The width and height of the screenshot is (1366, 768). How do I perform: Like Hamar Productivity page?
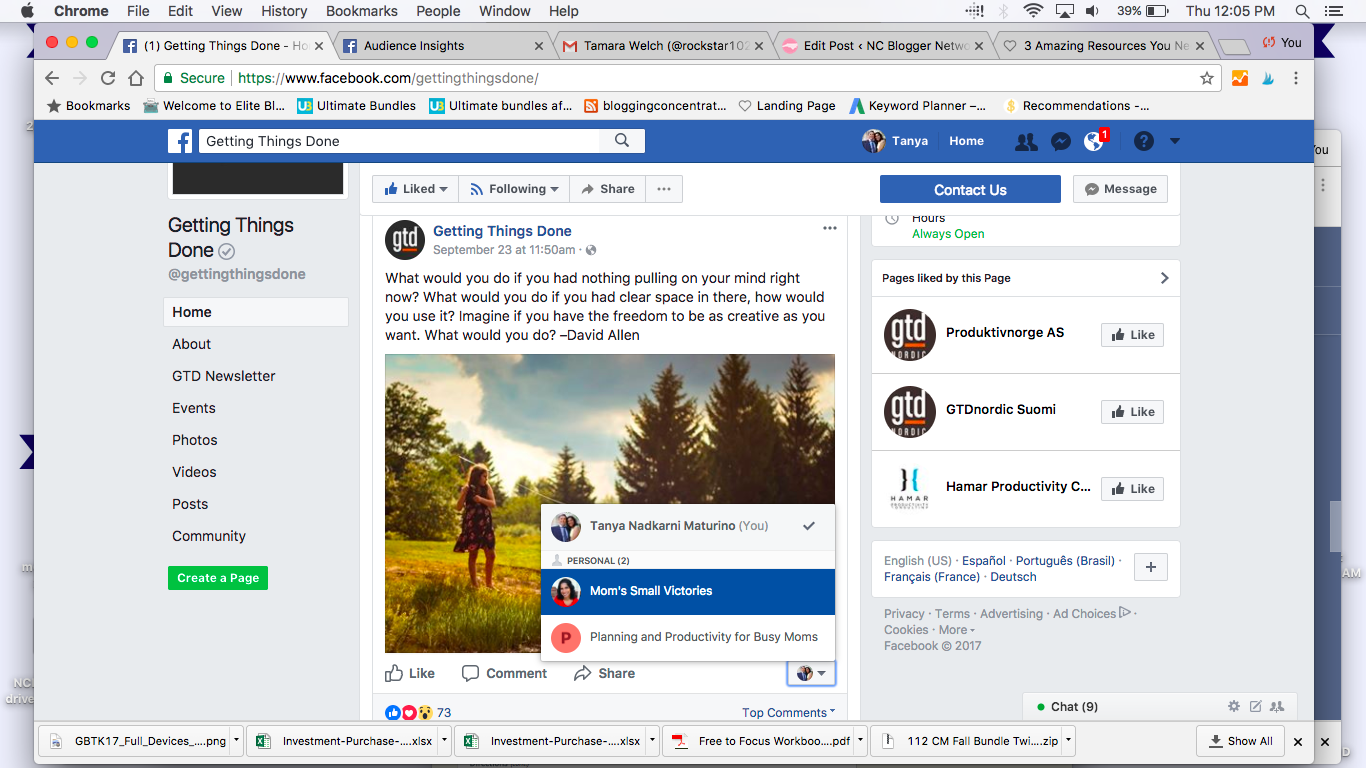tap(1132, 489)
